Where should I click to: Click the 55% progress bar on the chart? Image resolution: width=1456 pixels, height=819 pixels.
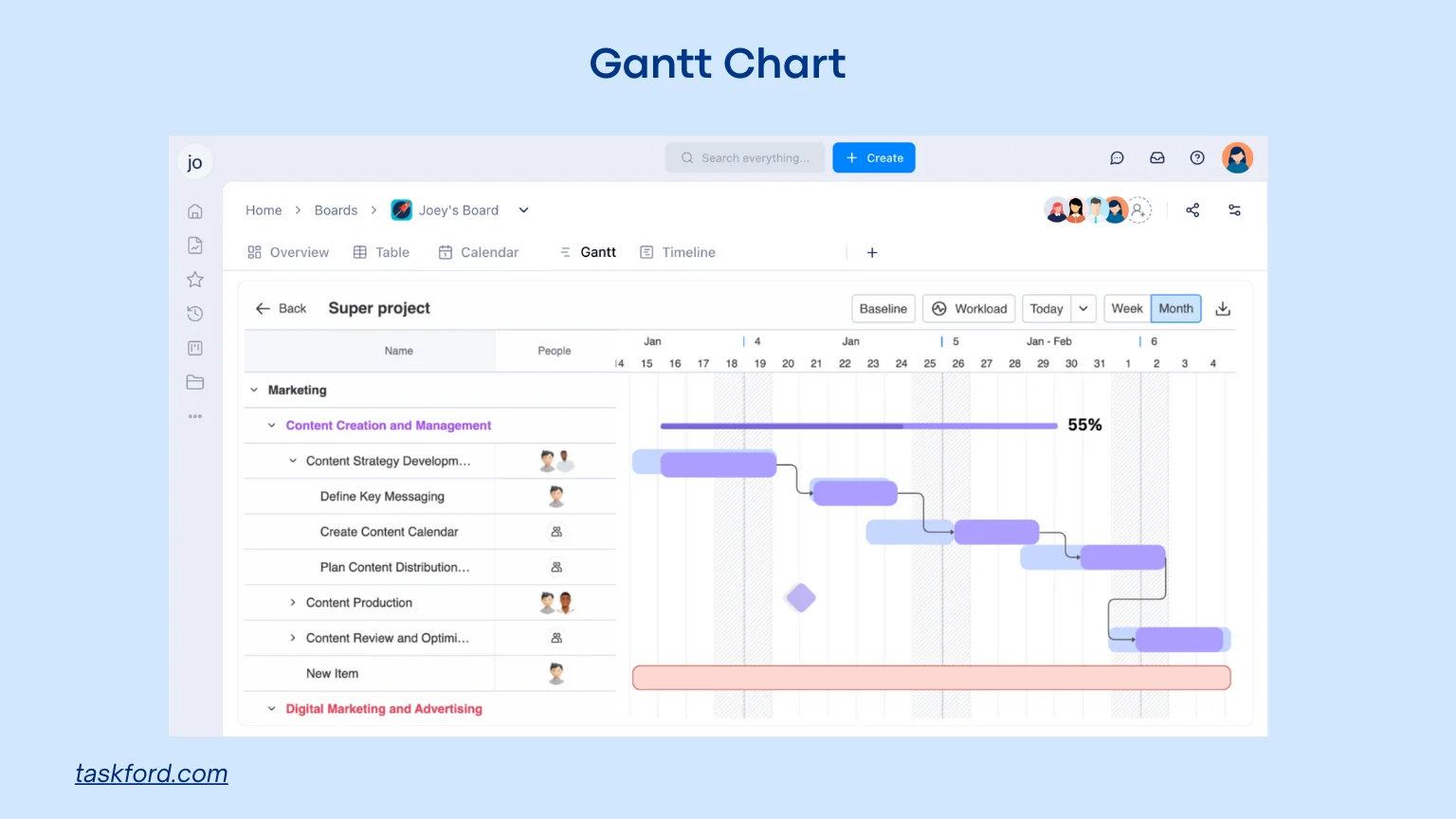click(x=858, y=425)
